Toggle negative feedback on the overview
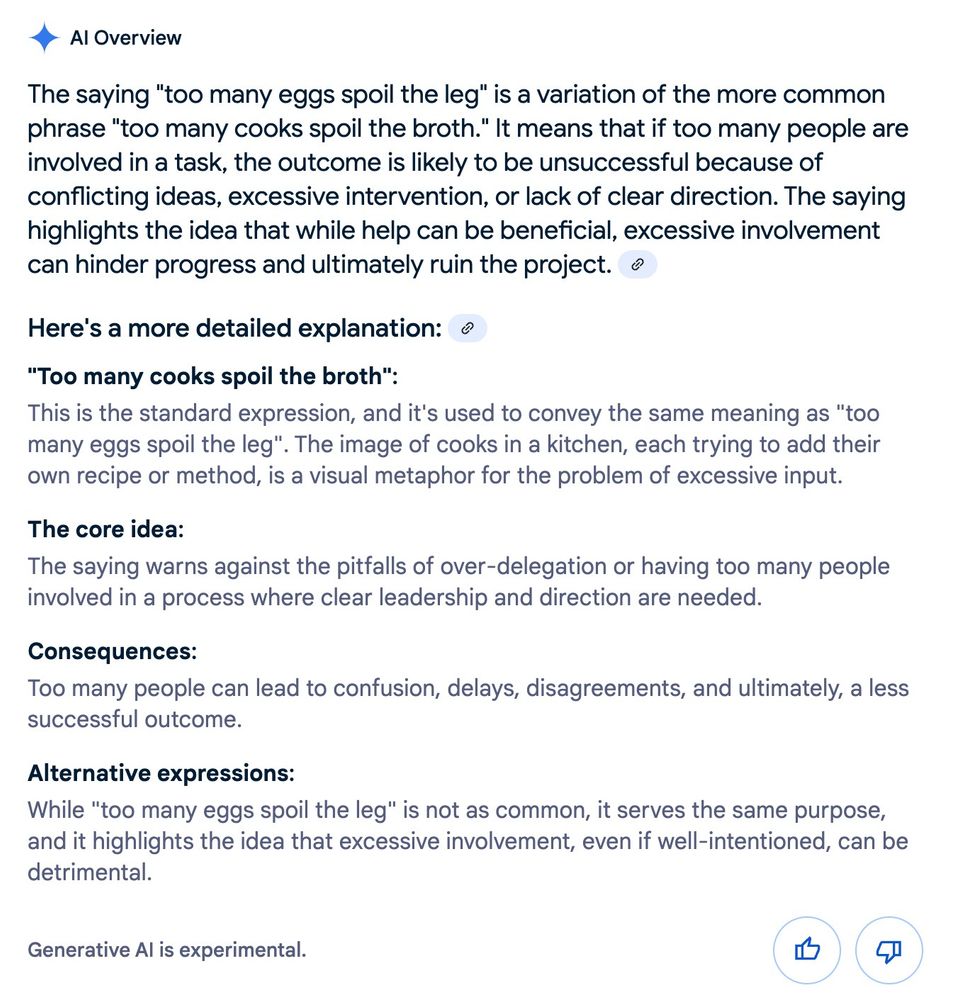Screen dimensions: 955x1000 click(888, 950)
